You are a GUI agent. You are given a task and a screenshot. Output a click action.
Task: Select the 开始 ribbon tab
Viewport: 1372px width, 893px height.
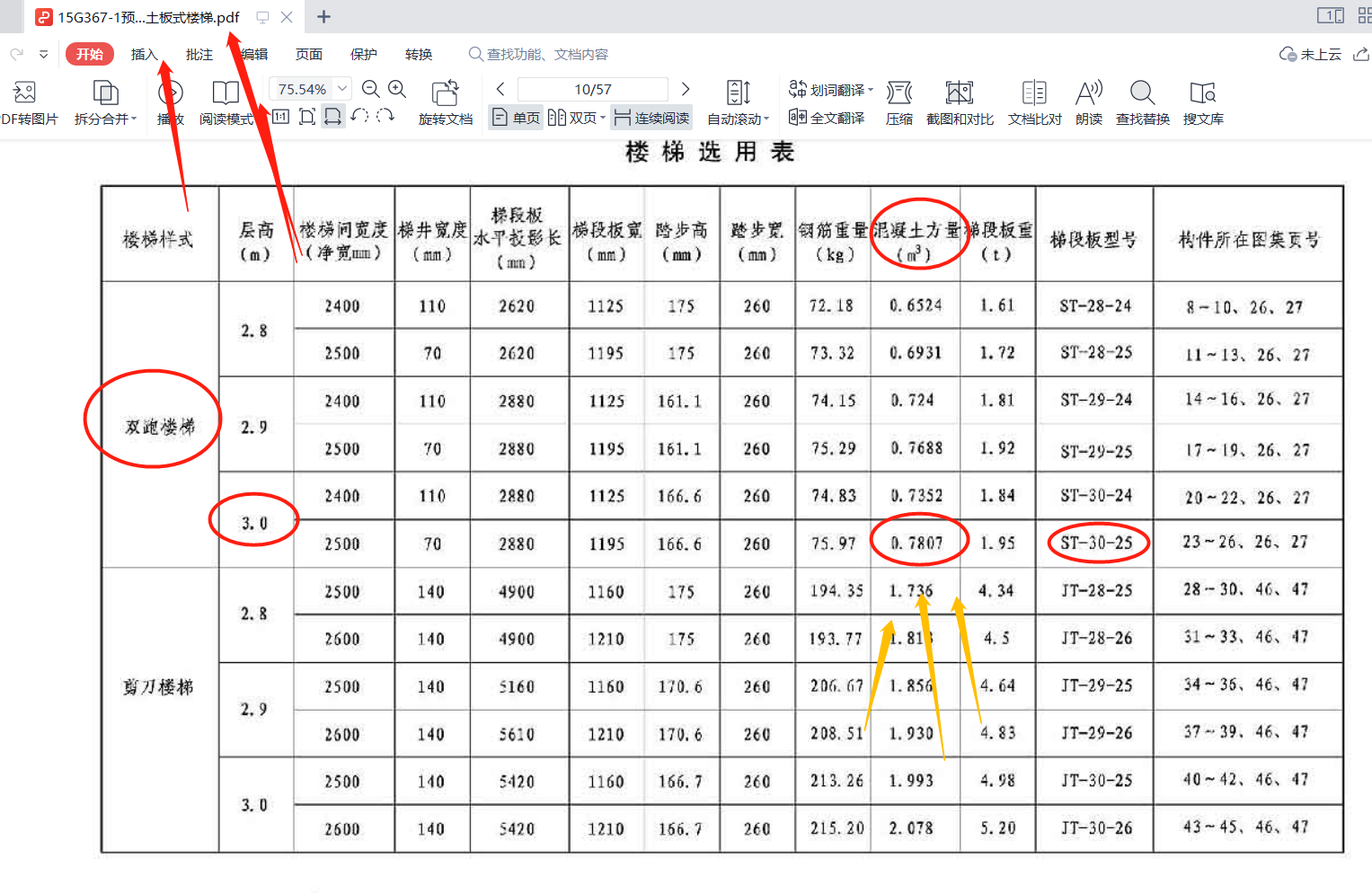(x=90, y=54)
